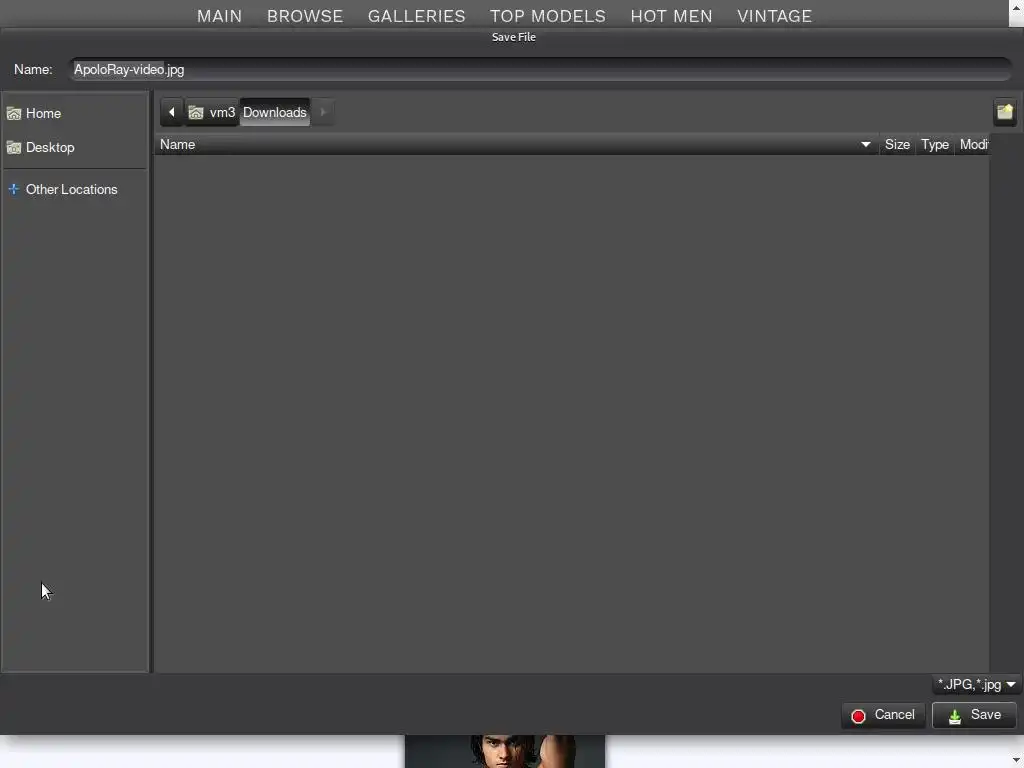Go to GALLERIES in the top menu
The image size is (1024, 768).
point(417,16)
